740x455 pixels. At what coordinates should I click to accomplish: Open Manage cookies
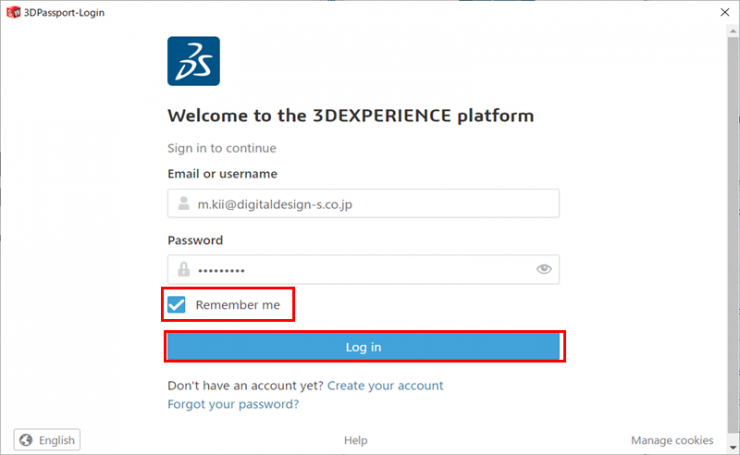pos(672,440)
